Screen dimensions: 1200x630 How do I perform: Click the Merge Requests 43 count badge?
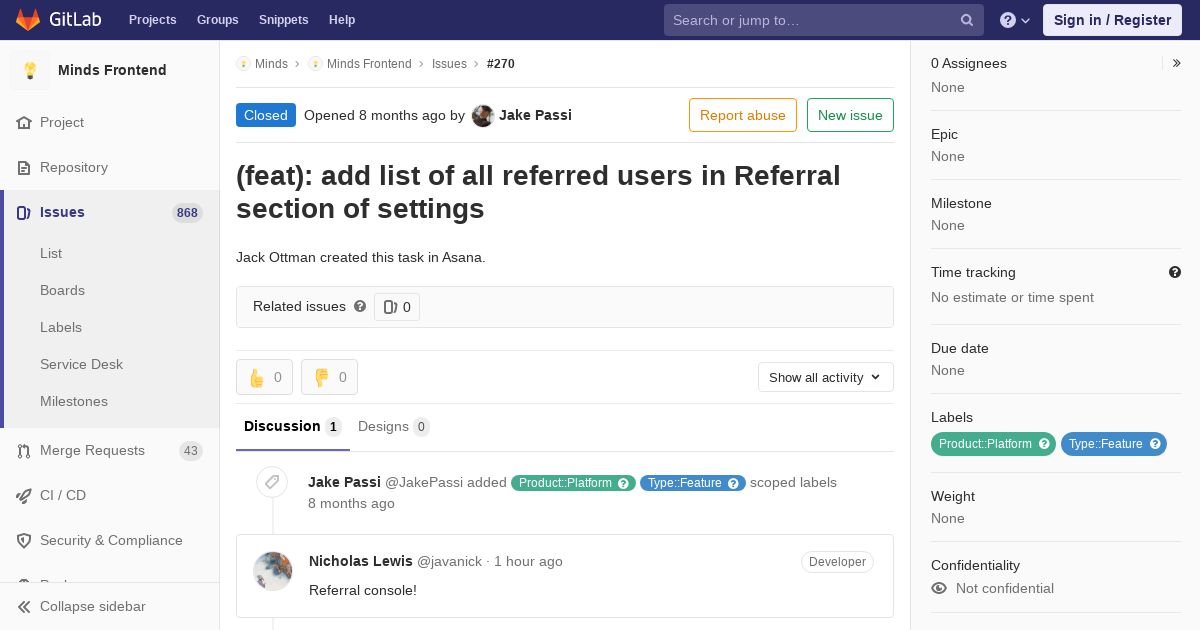[x=191, y=450]
